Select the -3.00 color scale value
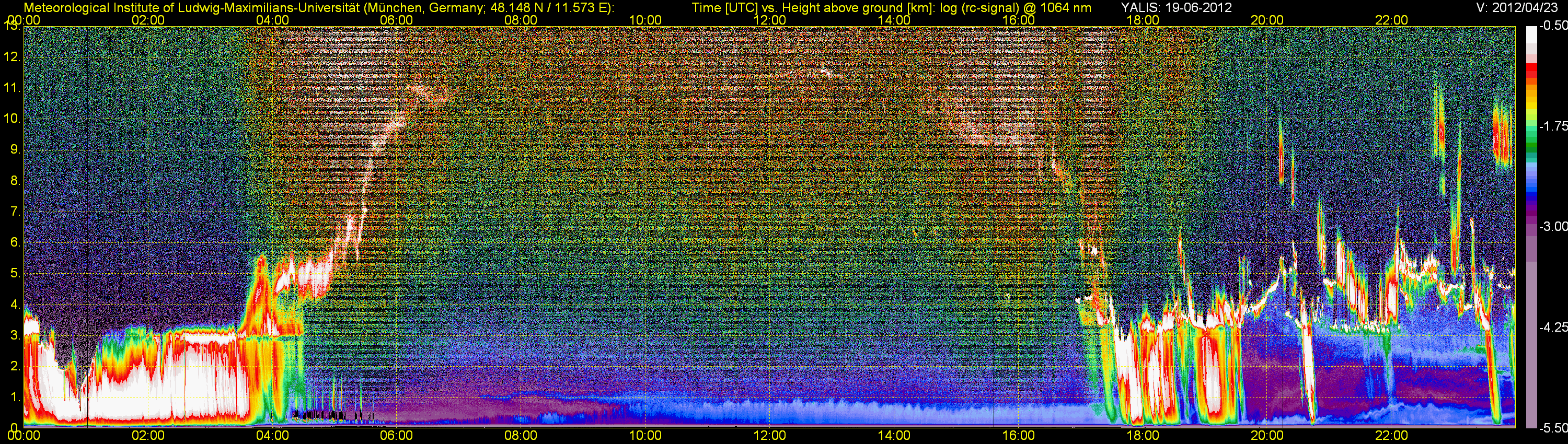1568x444 pixels. (x=1553, y=227)
